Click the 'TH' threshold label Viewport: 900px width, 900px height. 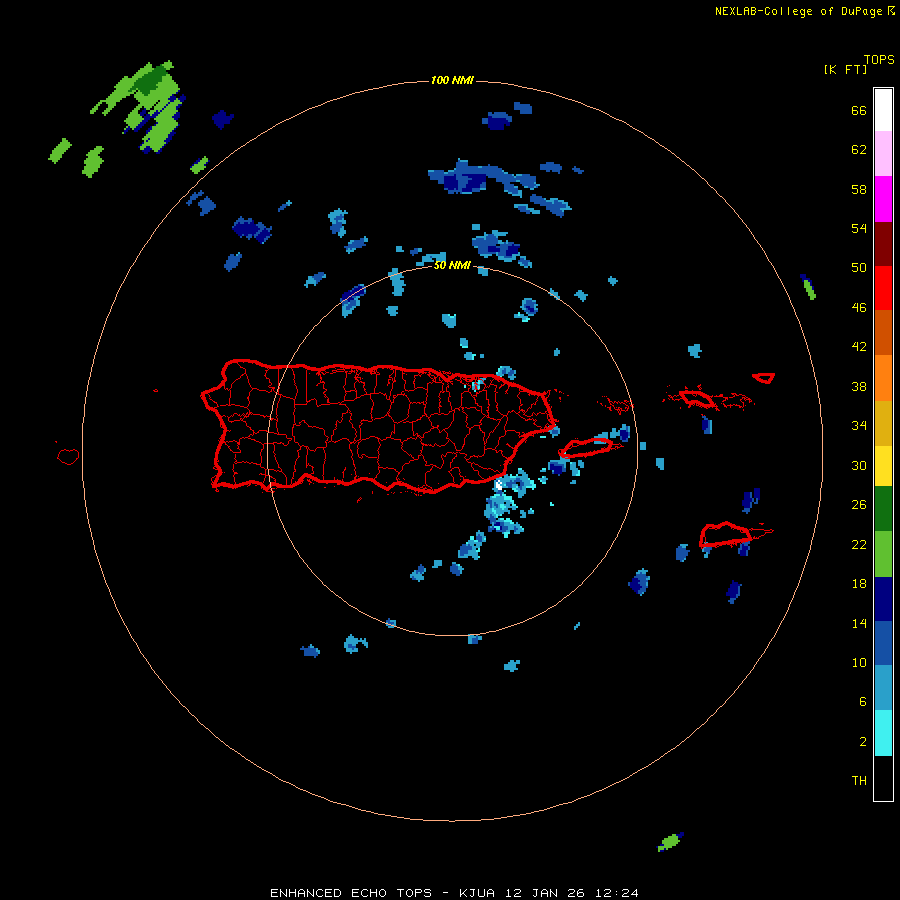coord(859,781)
